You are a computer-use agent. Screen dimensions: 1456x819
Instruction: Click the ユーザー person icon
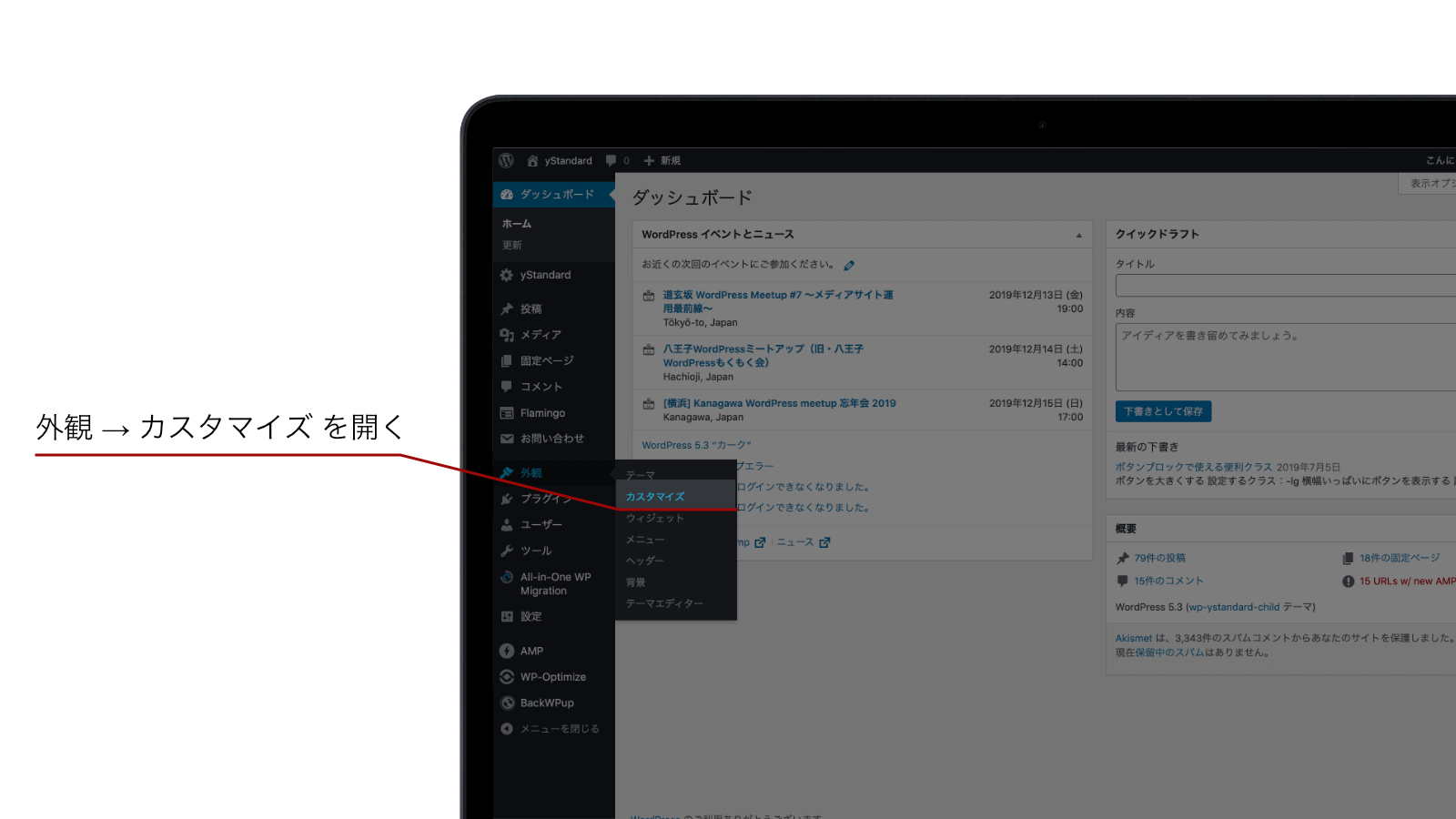pyautogui.click(x=507, y=525)
